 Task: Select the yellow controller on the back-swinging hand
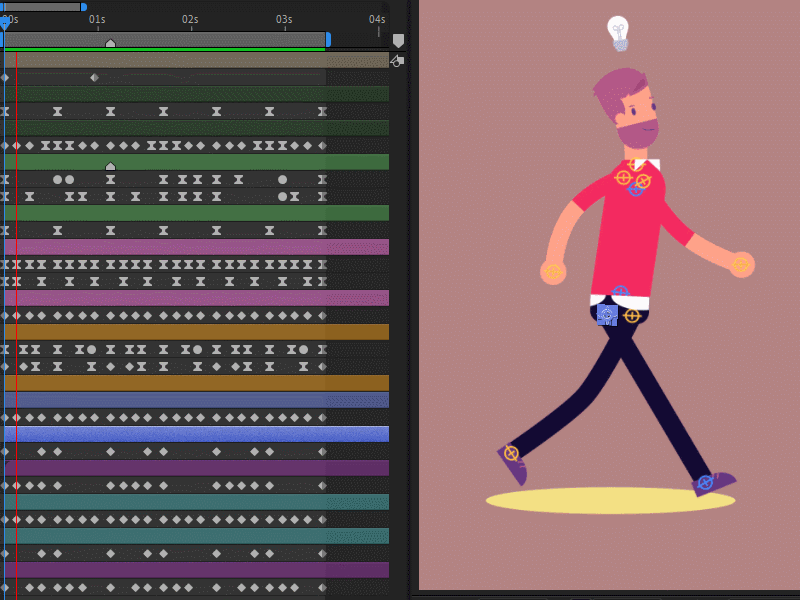pyautogui.click(x=554, y=271)
